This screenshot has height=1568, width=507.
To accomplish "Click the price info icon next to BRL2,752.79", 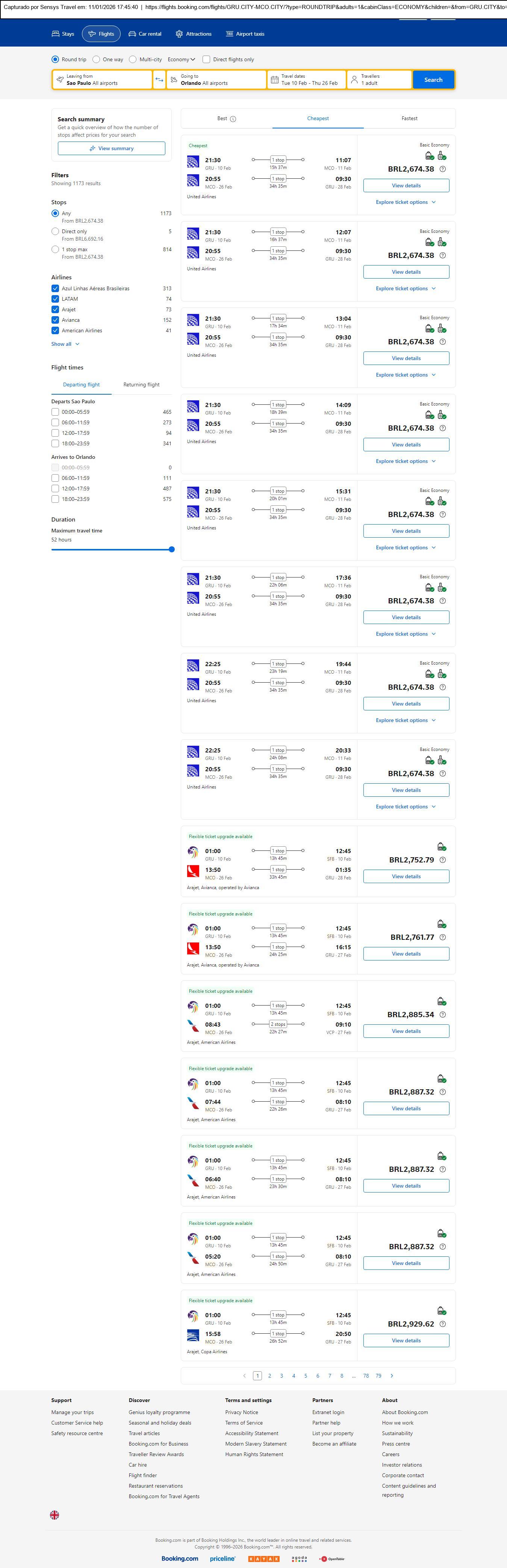I will [442, 860].
